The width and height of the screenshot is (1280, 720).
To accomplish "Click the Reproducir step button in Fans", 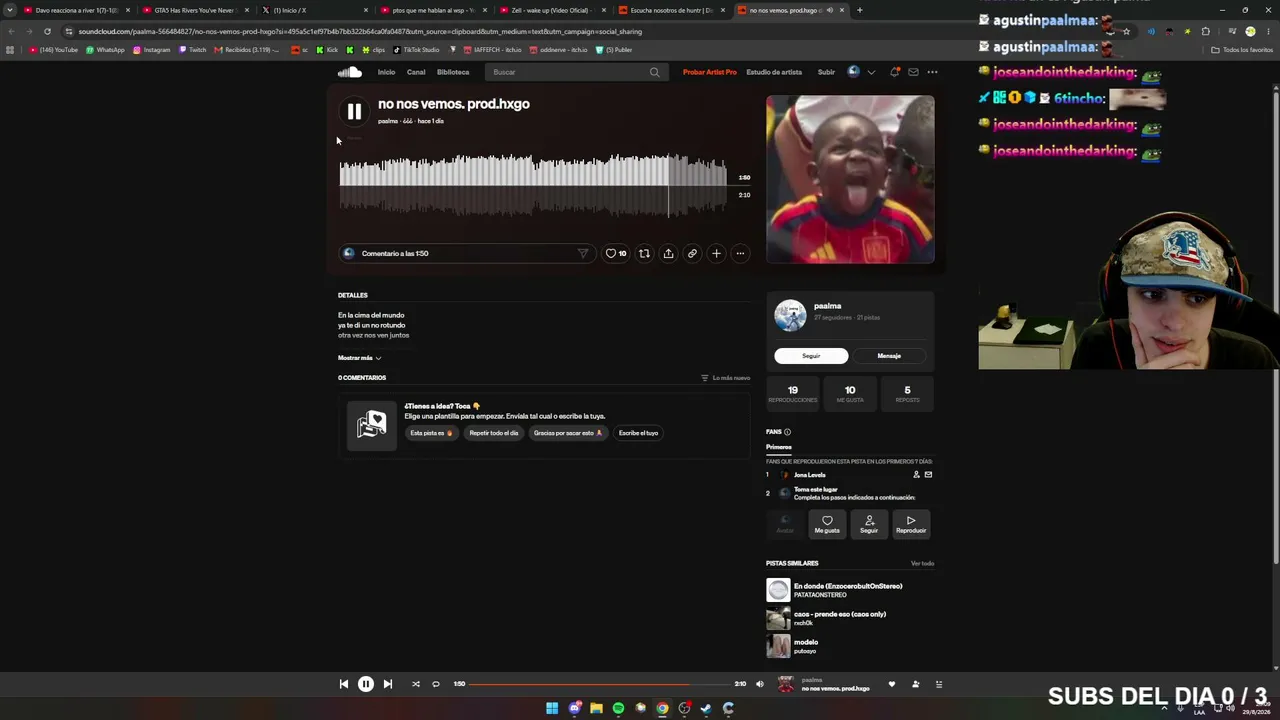I will coord(911,524).
